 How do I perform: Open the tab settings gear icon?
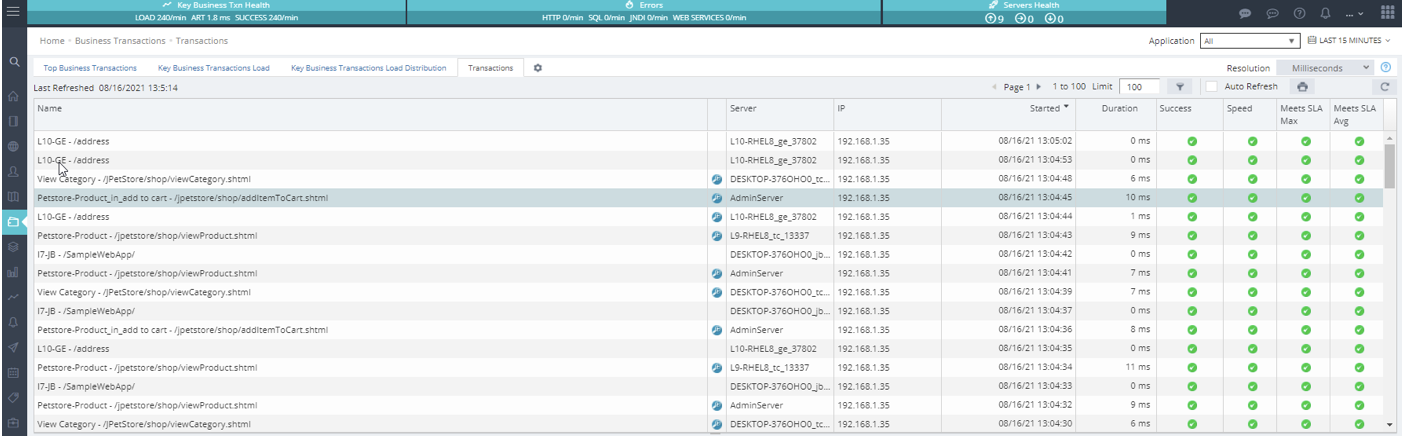[538, 68]
